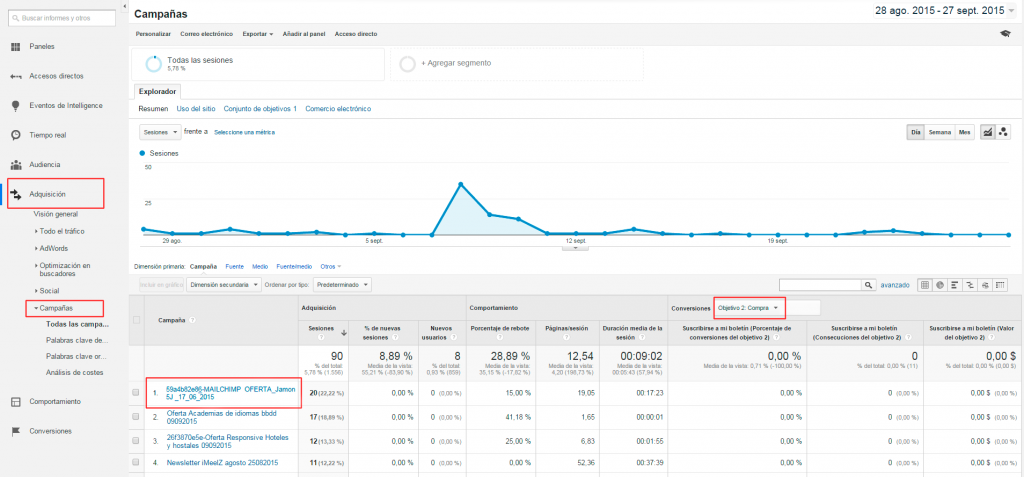This screenshot has height=477, width=1024.
Task: Click help icon next to Campaña header
Action: coord(195,320)
